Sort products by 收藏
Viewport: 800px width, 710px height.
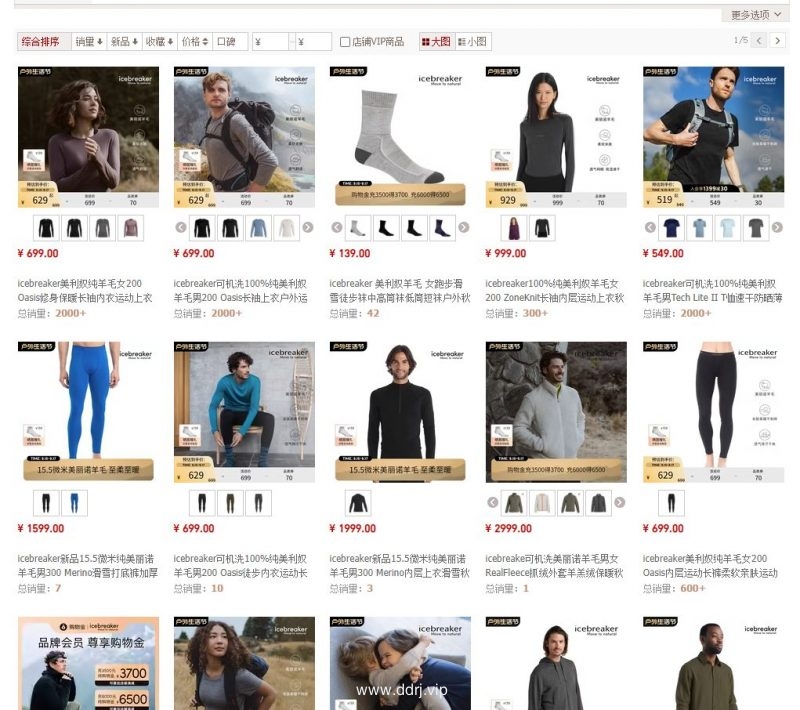[159, 42]
